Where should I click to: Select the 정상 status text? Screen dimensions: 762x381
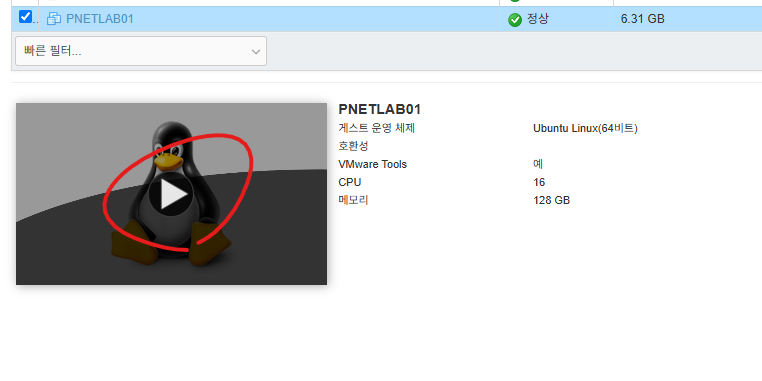(537, 19)
